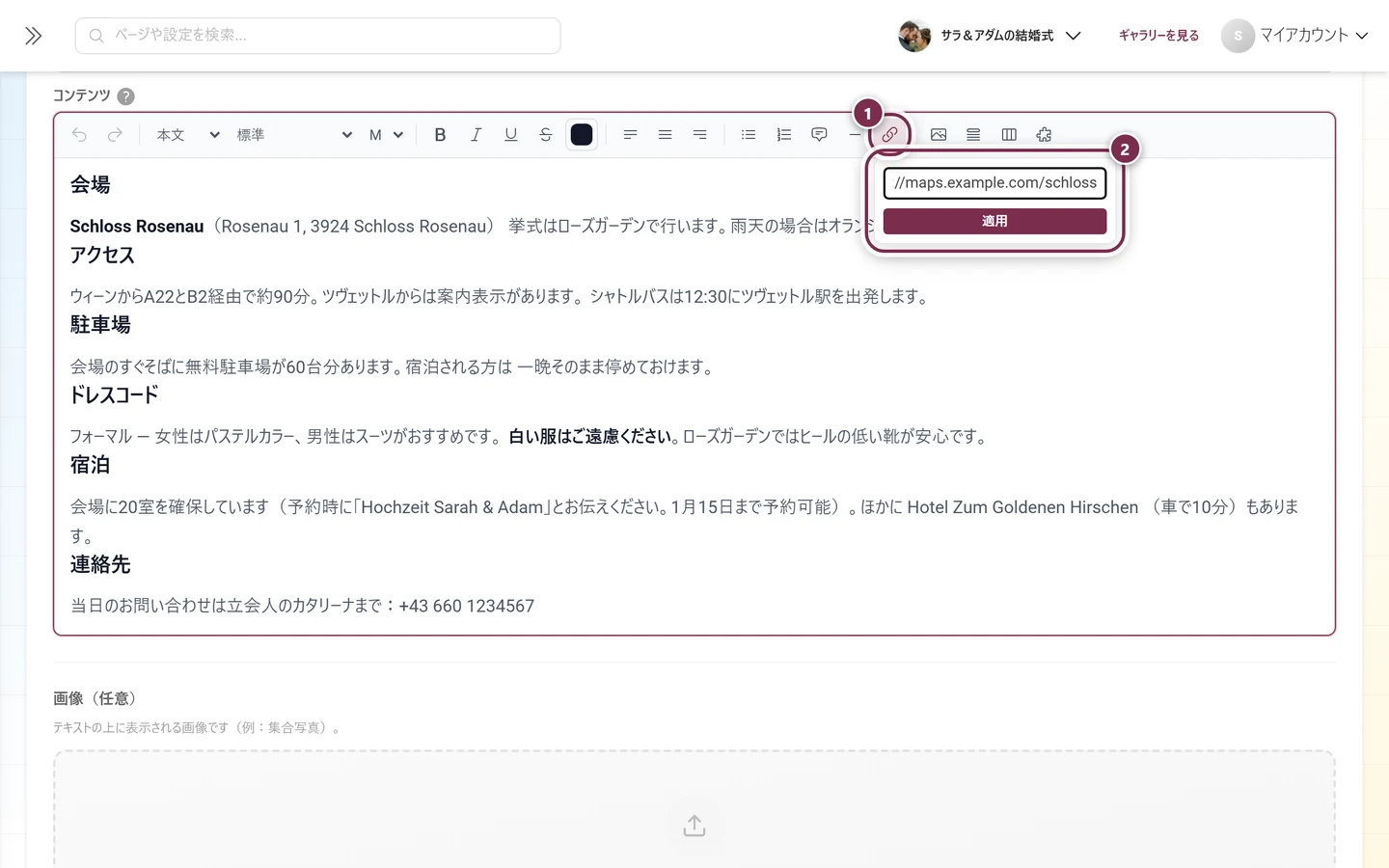The image size is (1389, 868).
Task: Align text to the right
Action: point(700,135)
